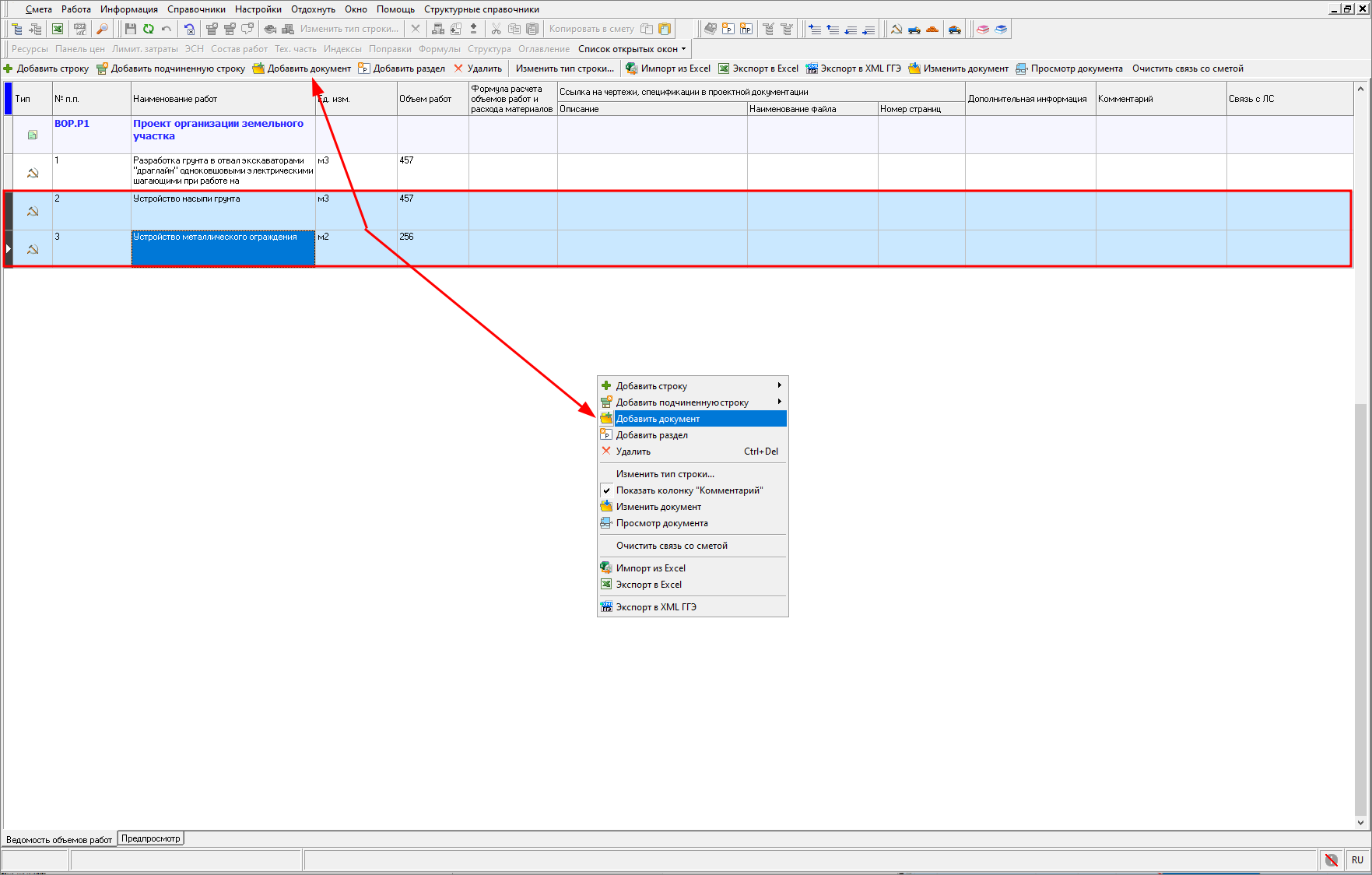
Task: Click 'Экспорт в XML ГГЭ' toolbar button
Action: pos(853,69)
